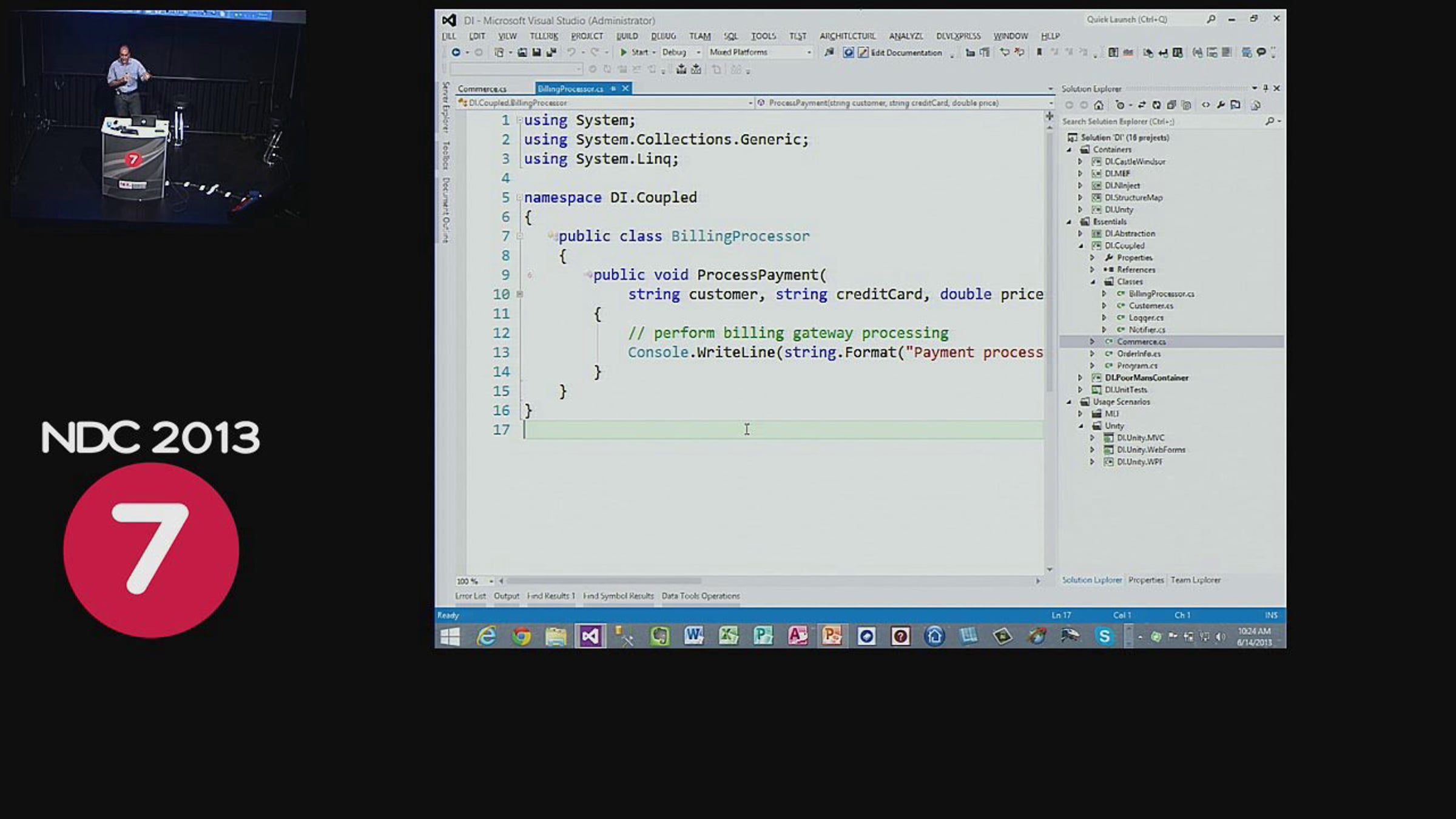The width and height of the screenshot is (1456, 819).
Task: Open the 100 % zoom dropdown
Action: 491,581
